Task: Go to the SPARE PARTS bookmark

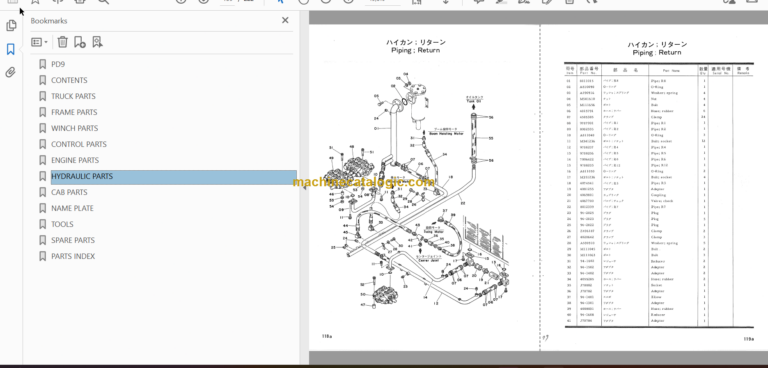Action: [73, 240]
